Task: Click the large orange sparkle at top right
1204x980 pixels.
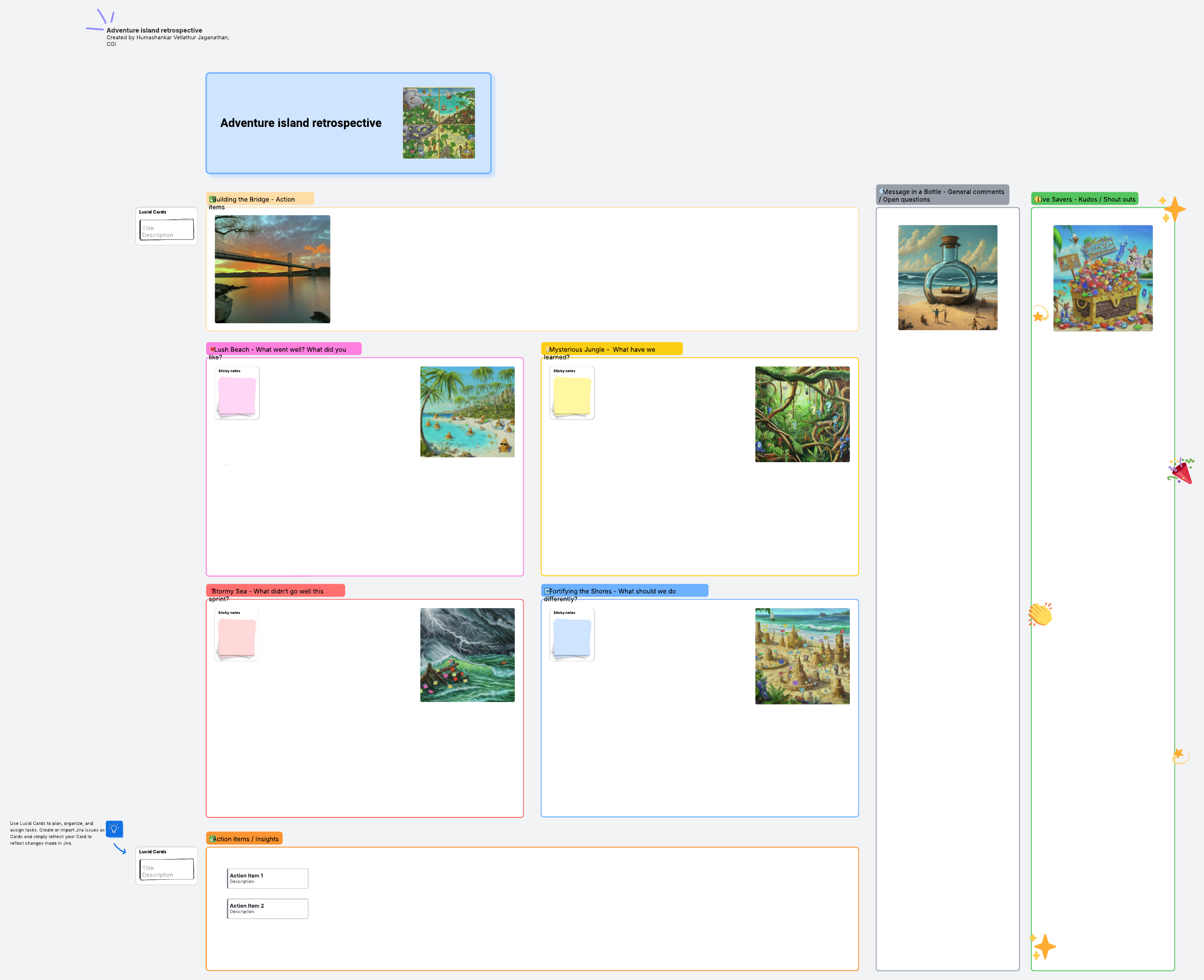Action: [x=1173, y=209]
